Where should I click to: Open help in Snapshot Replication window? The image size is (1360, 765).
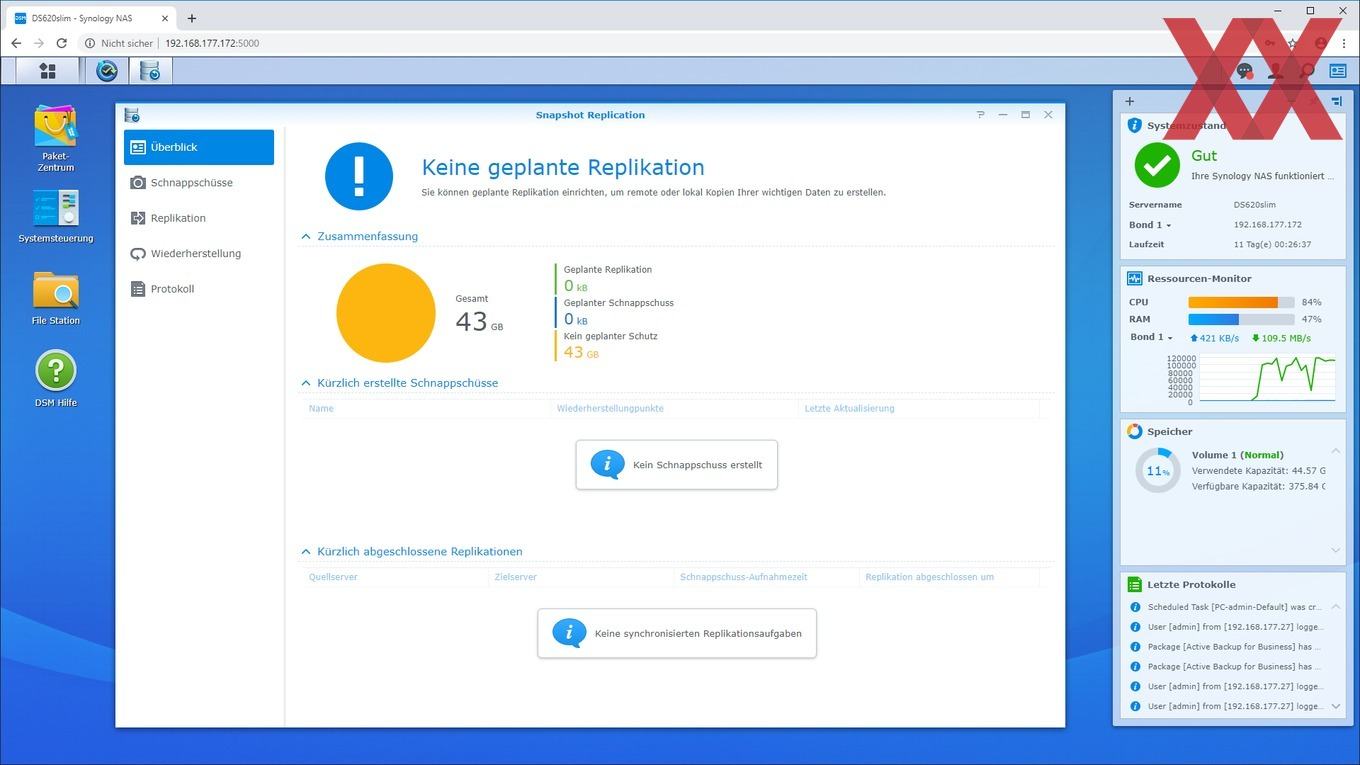click(981, 115)
